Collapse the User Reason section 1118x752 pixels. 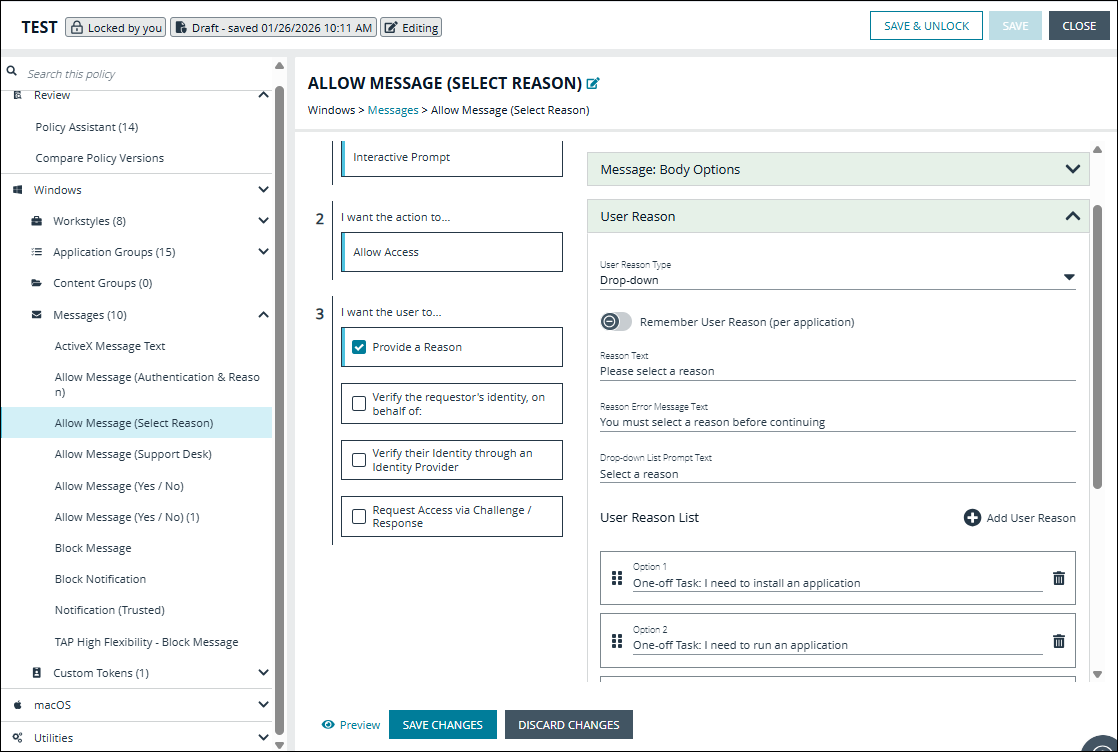1073,215
